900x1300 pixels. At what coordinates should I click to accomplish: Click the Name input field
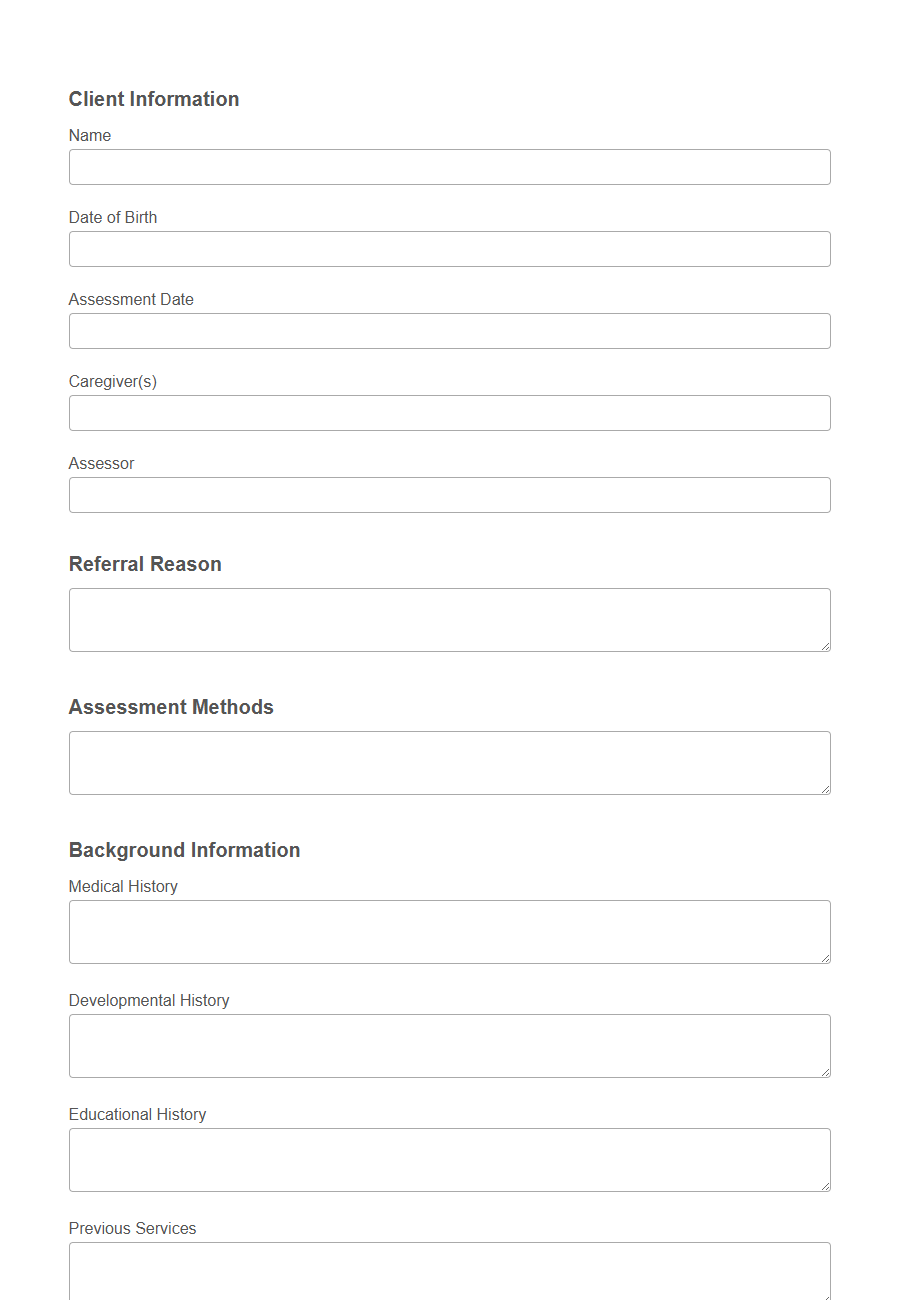pos(449,166)
